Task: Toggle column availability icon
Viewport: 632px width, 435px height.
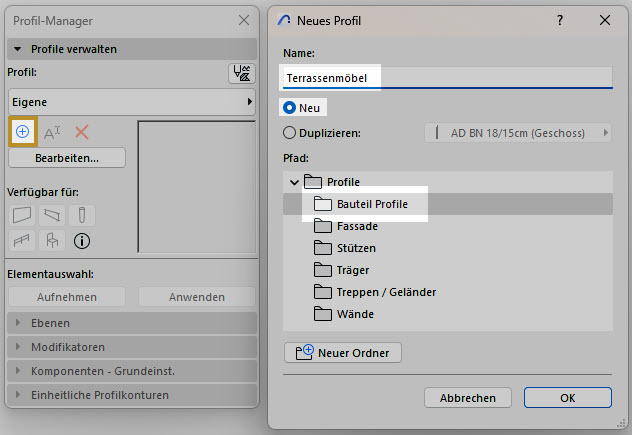Action: [82, 215]
